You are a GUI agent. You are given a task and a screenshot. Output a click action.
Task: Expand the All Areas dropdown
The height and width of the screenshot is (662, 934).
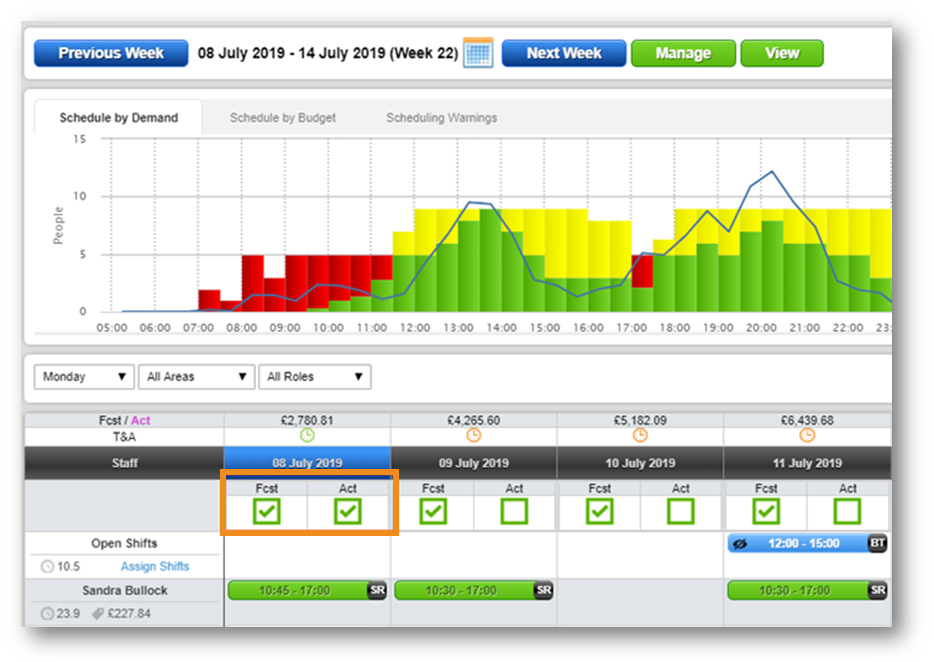point(196,377)
